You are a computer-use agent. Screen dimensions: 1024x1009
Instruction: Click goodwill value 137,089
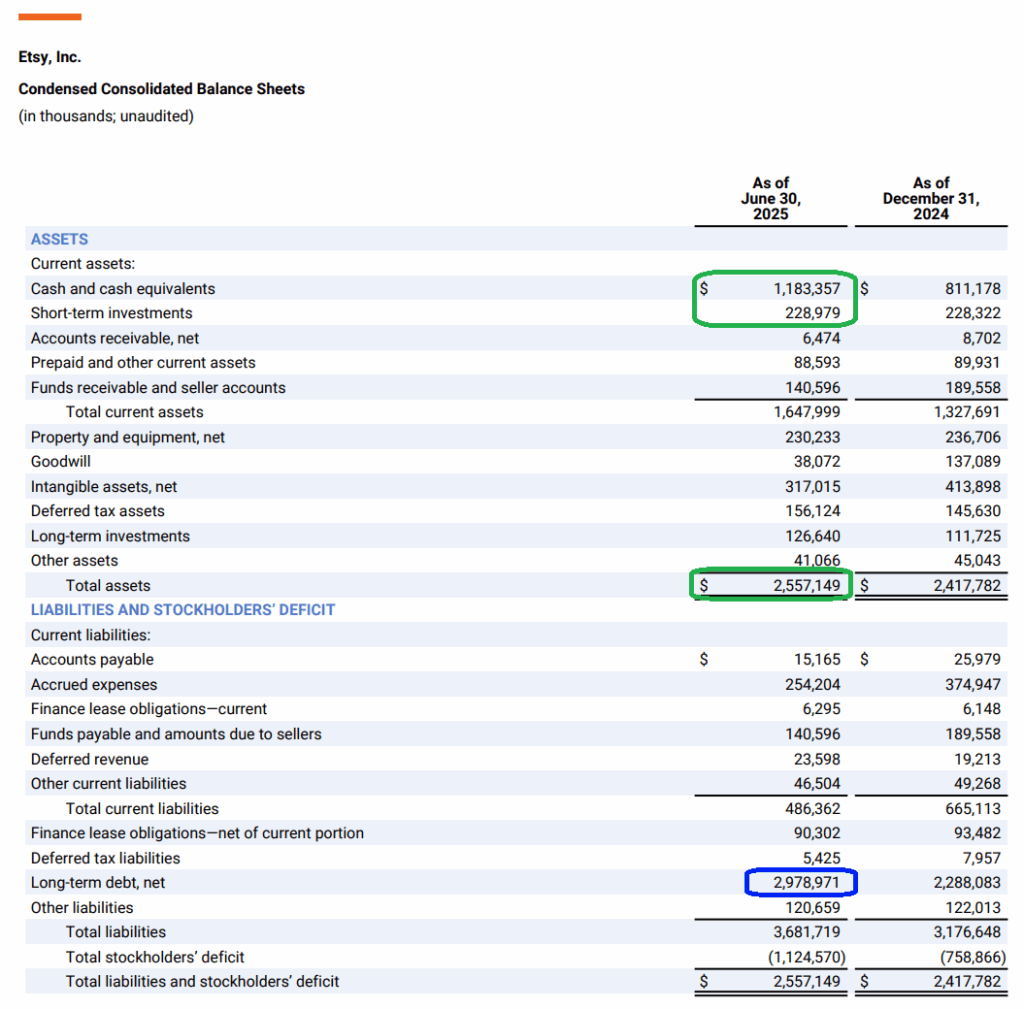(x=972, y=462)
